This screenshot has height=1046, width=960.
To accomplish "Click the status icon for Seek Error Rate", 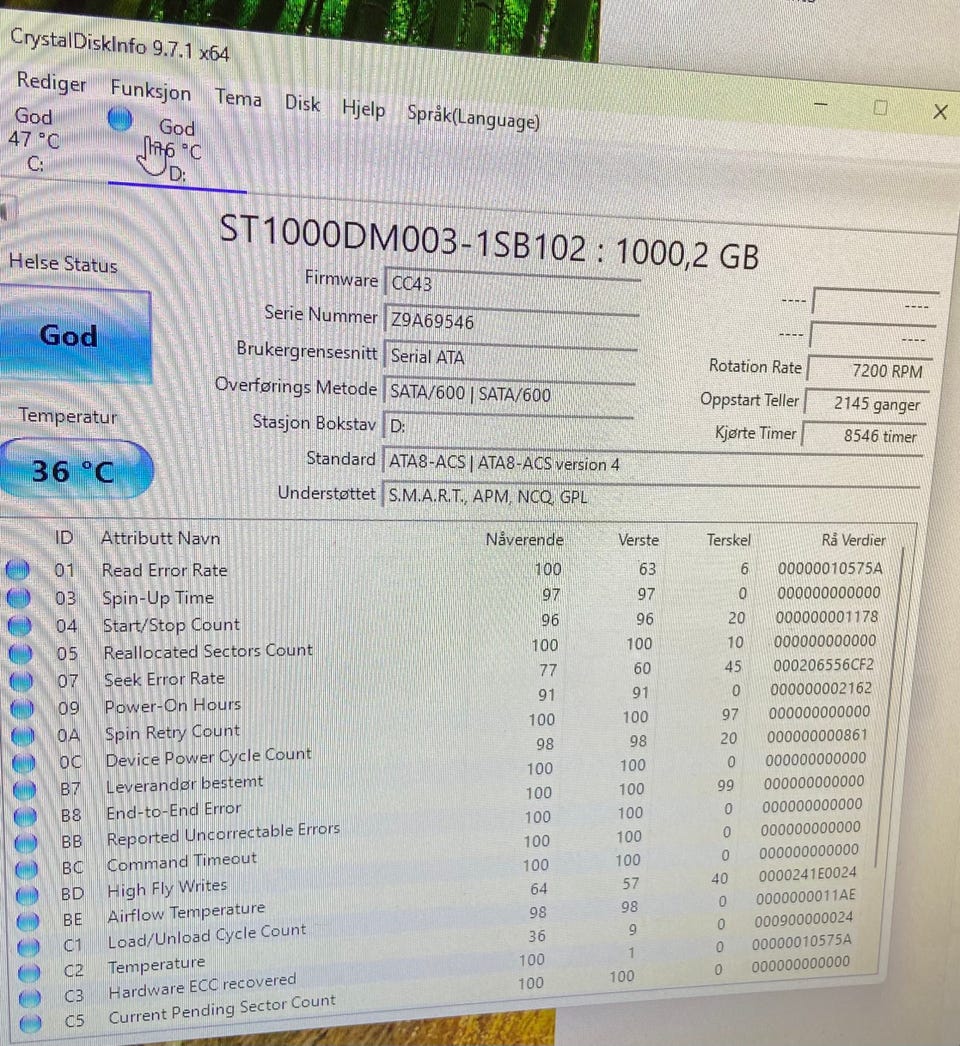I will tap(21, 680).
